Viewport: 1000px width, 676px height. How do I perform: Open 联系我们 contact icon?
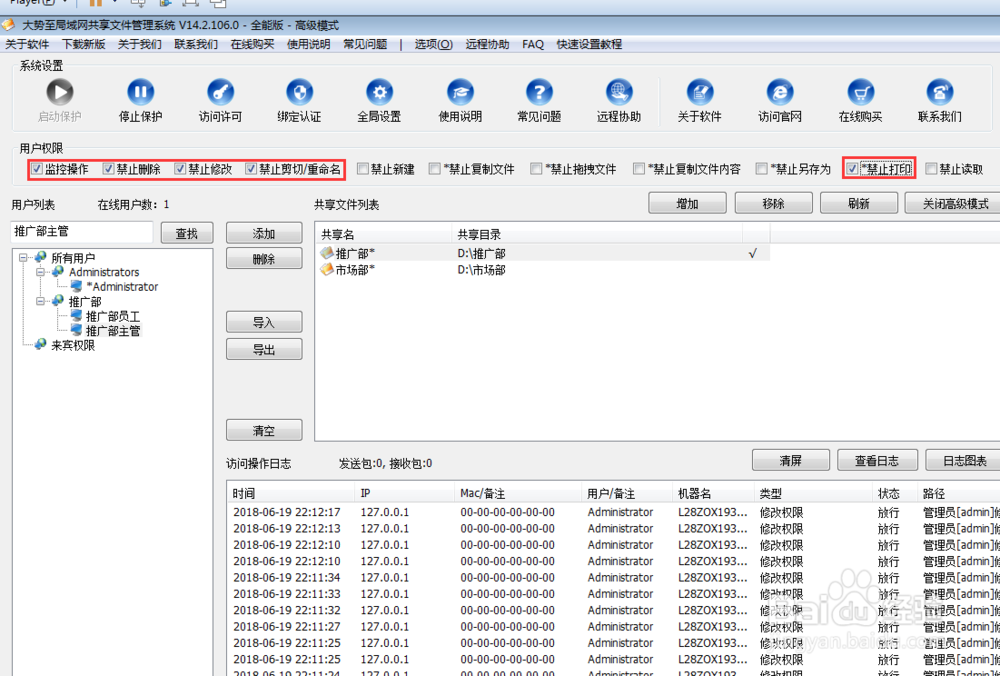[x=940, y=93]
